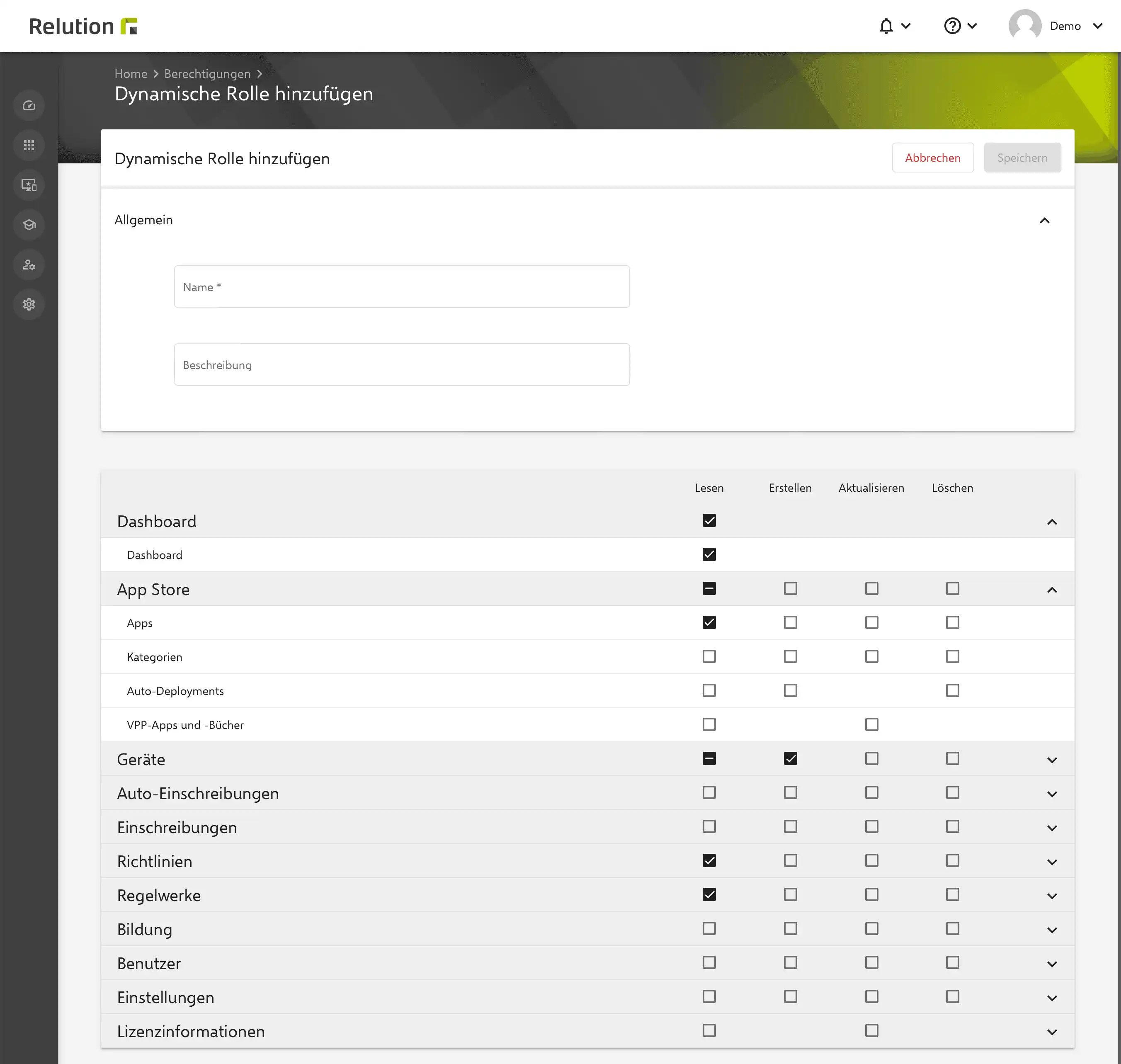Open the help question mark icon

click(952, 26)
